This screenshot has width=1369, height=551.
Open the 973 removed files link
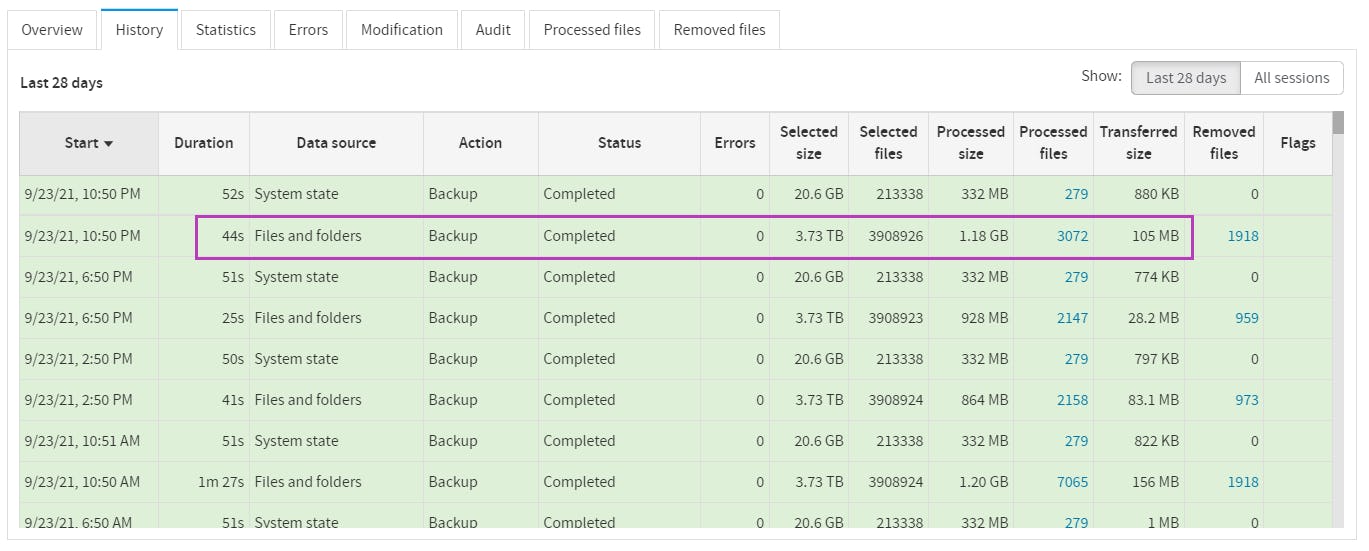pyautogui.click(x=1246, y=400)
